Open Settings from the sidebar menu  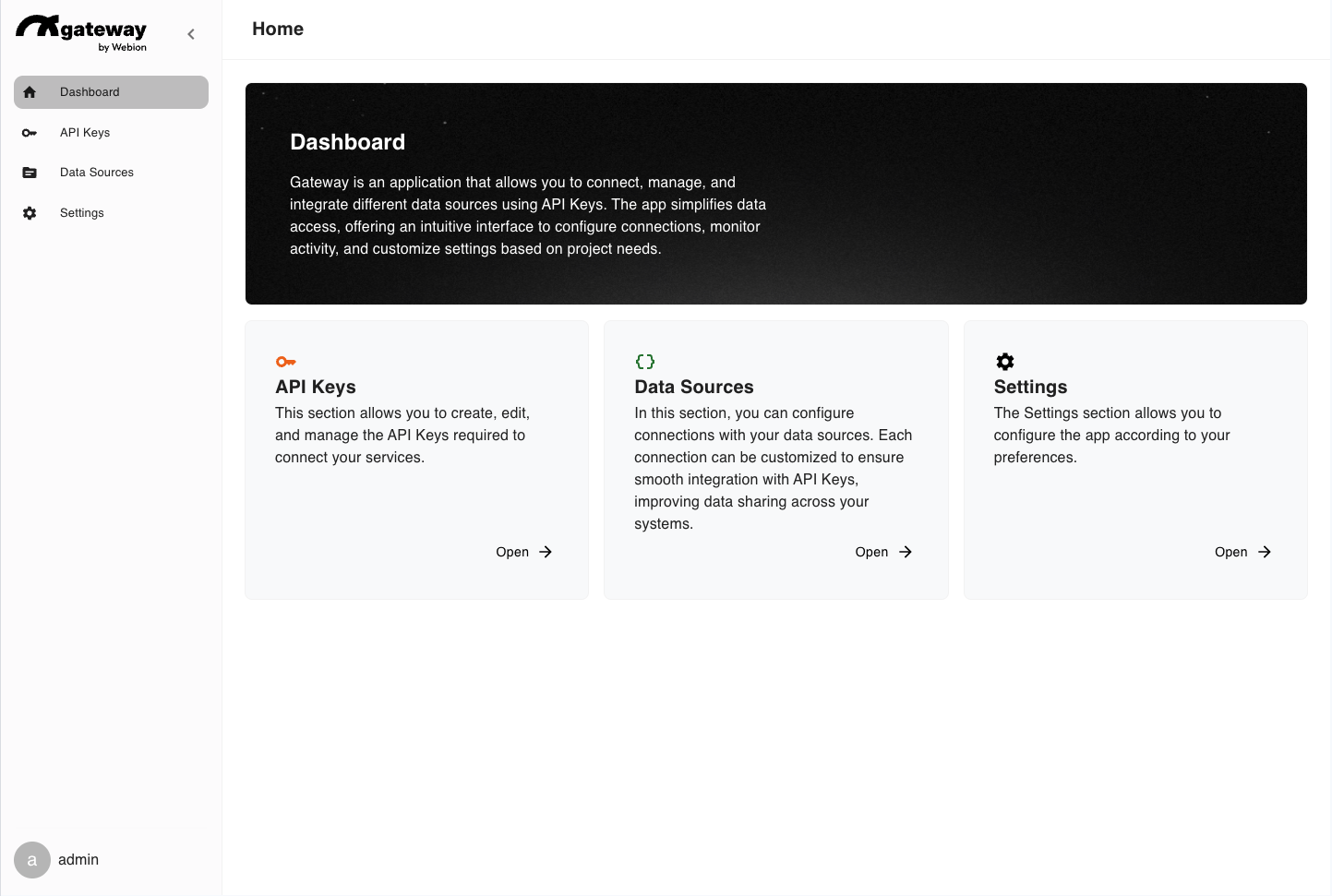(x=82, y=213)
